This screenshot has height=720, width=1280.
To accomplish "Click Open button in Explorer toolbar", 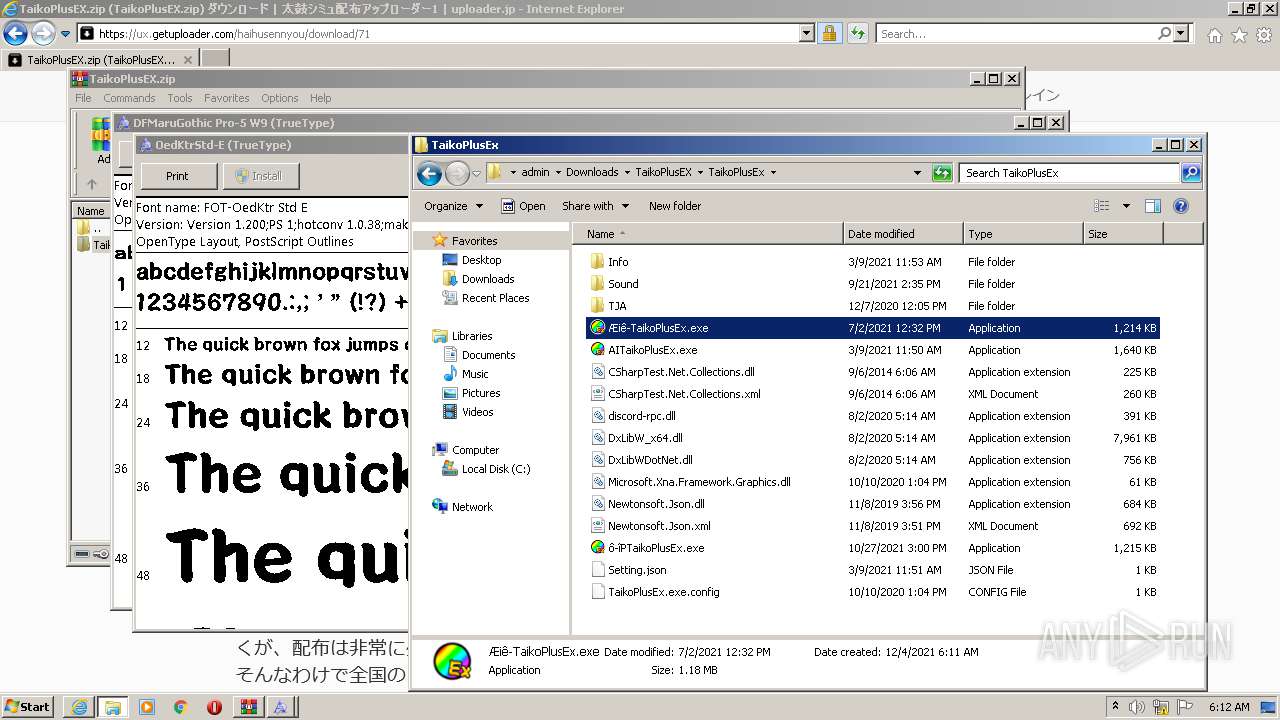I will [523, 206].
